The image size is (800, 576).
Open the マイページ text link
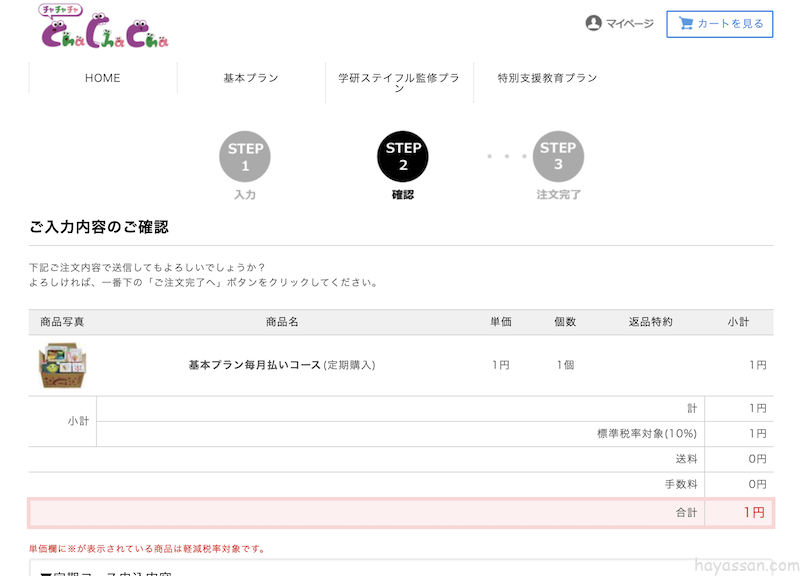click(x=629, y=24)
